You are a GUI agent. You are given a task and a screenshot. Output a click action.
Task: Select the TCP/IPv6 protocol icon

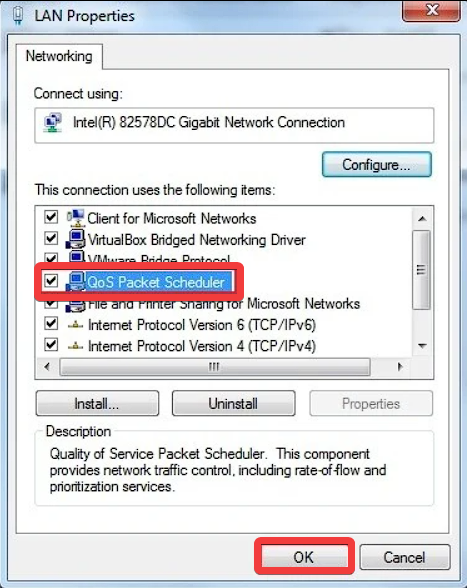click(75, 325)
